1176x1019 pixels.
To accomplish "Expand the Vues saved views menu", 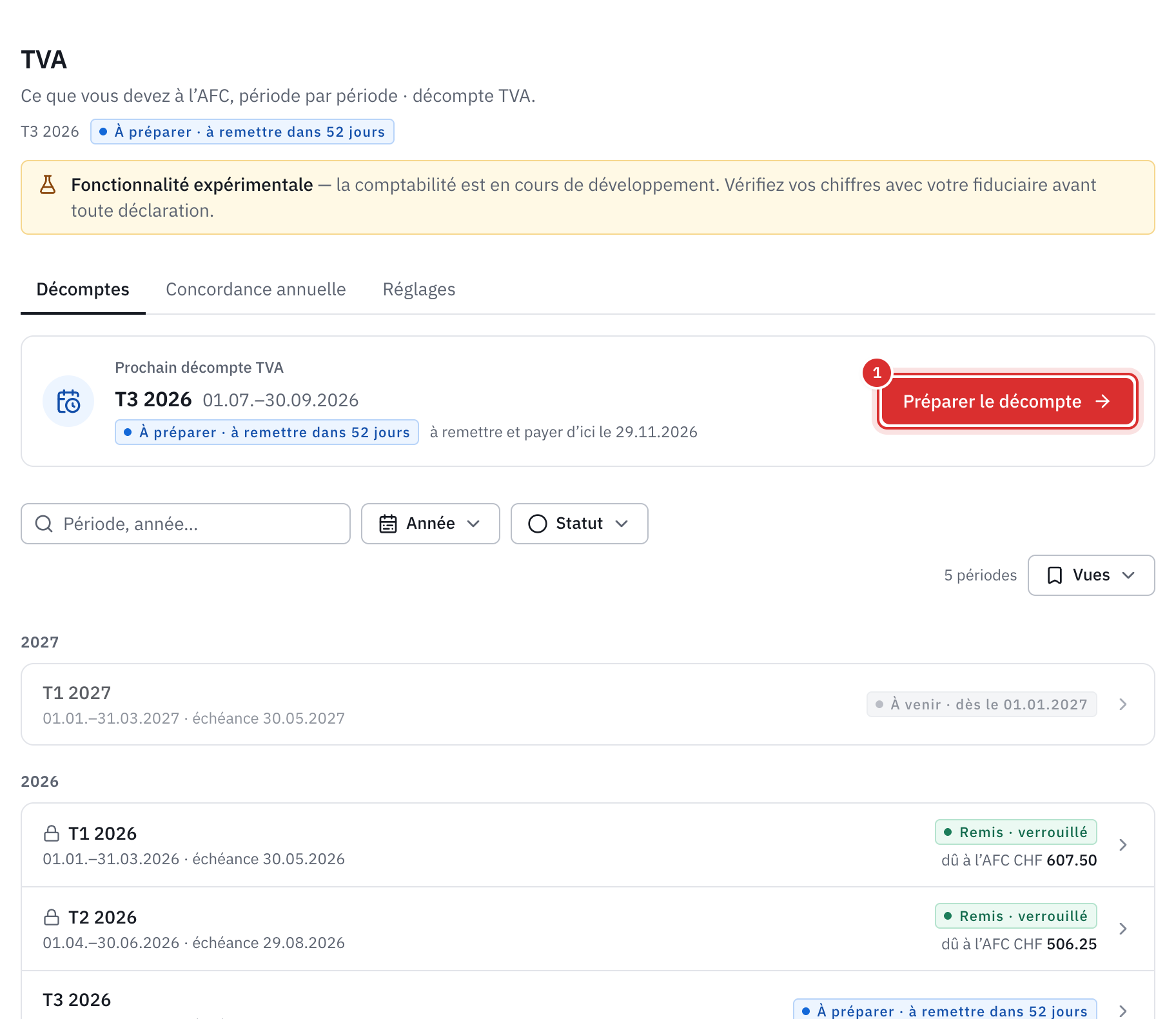I will pos(1092,575).
